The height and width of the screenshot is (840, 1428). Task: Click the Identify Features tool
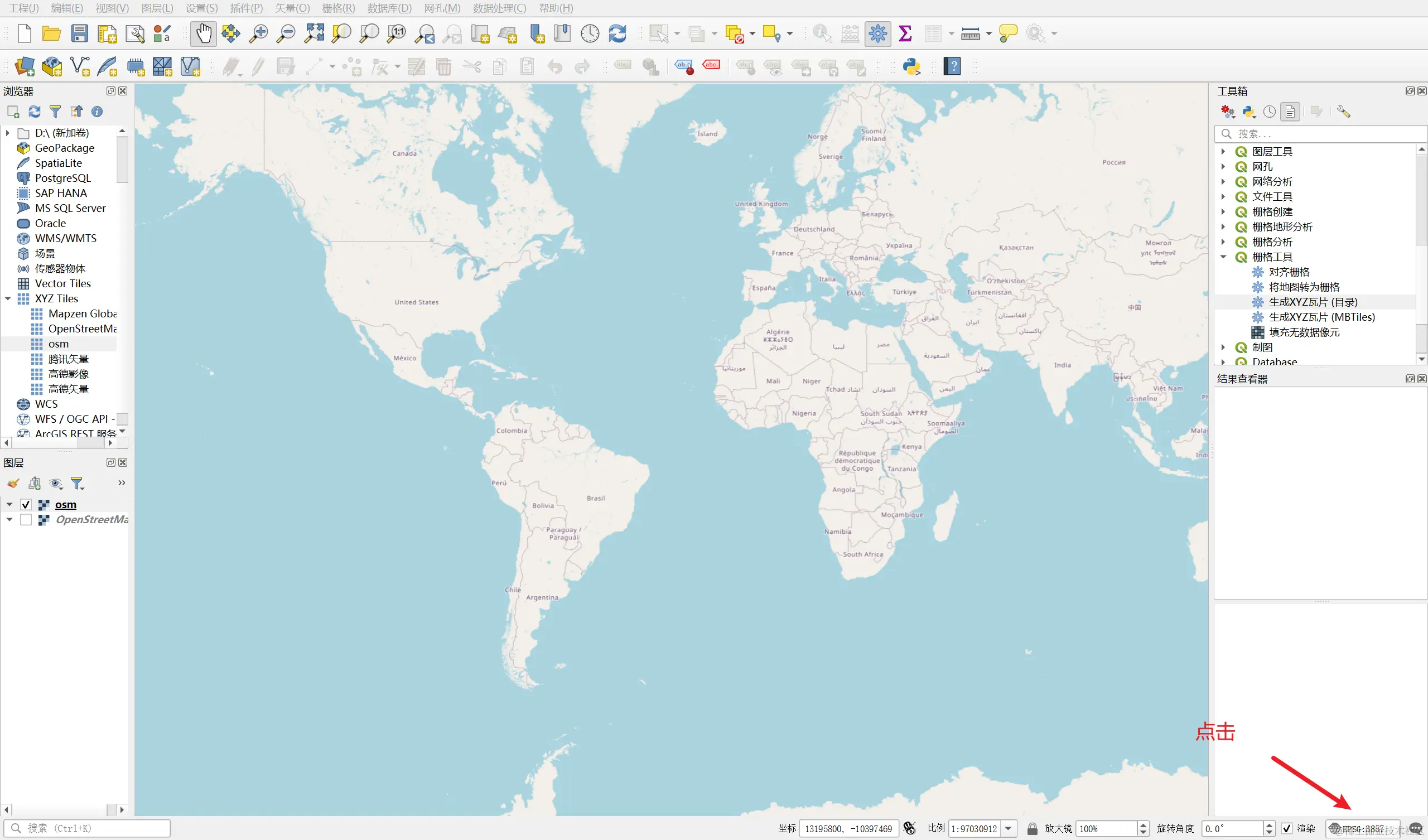coord(822,33)
